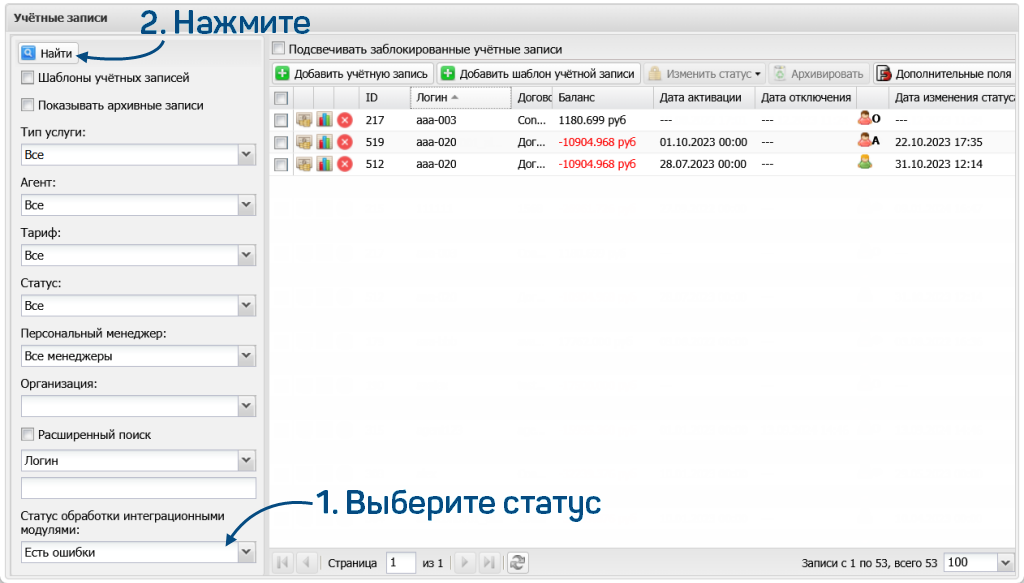Open the statistics chart icon for account 519
The width and height of the screenshot is (1024, 583).
324,142
